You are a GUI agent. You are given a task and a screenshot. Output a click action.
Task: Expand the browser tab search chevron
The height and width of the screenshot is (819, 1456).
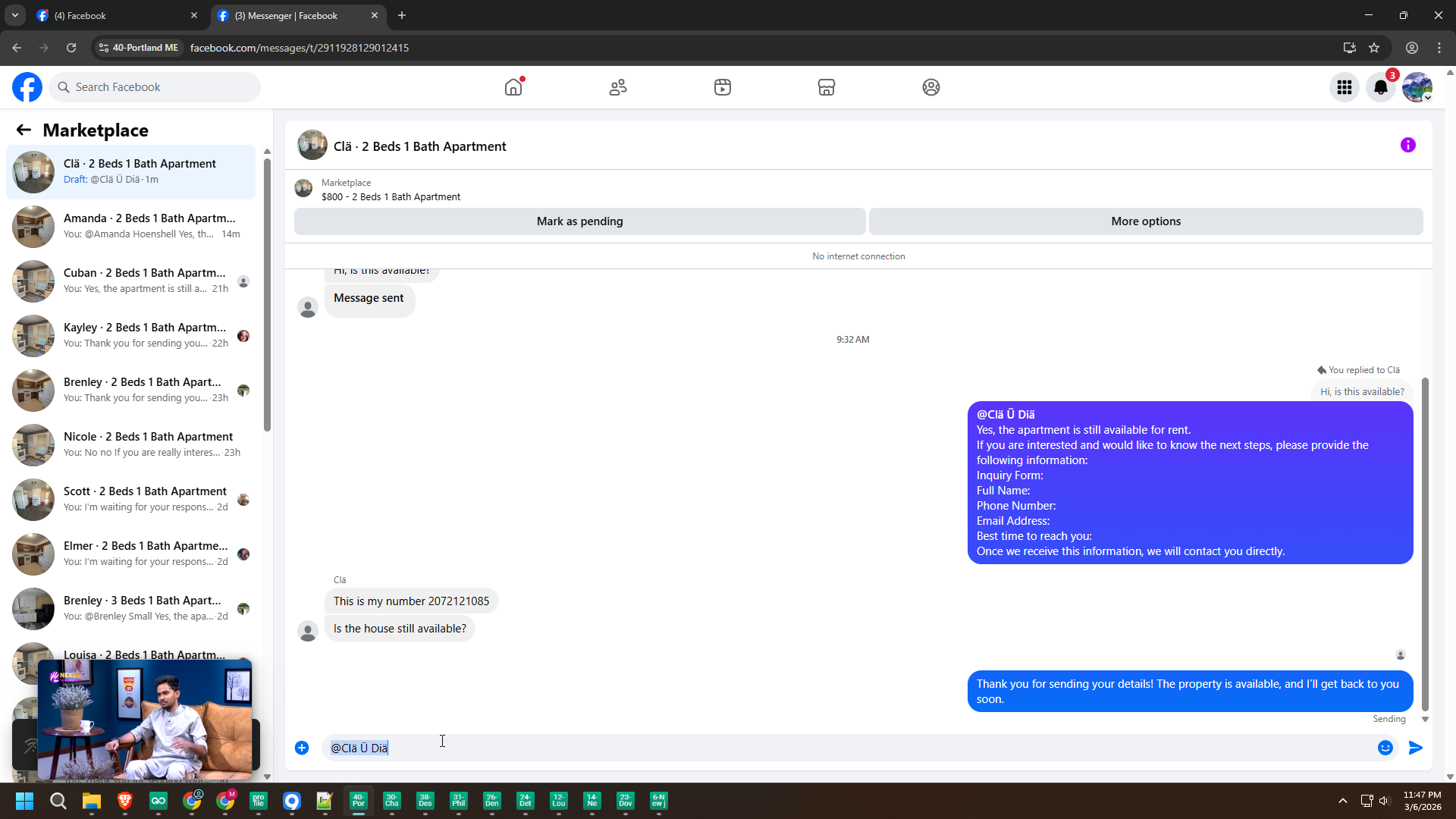click(x=14, y=15)
